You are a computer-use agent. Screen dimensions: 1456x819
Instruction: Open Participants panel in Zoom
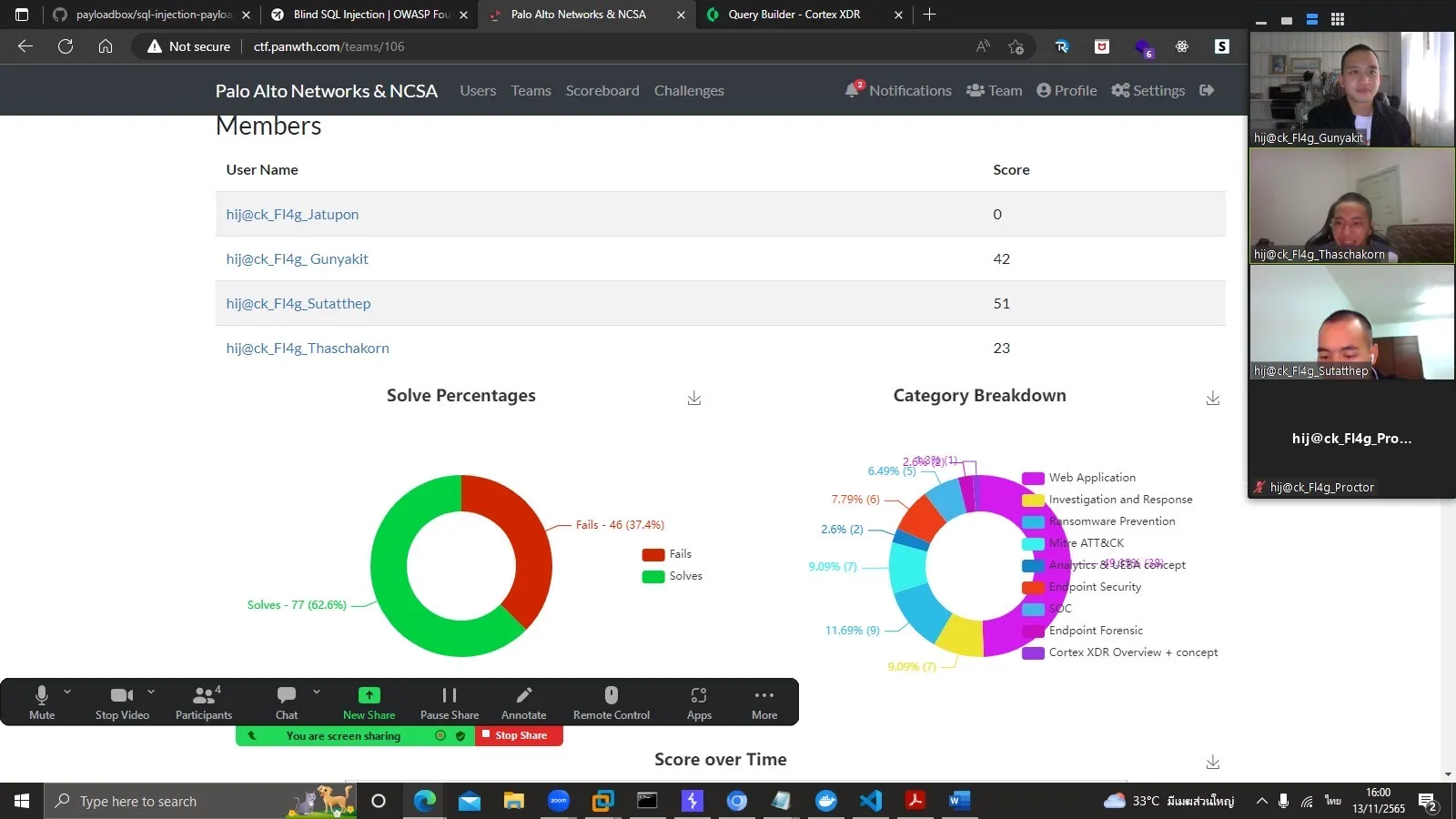tap(204, 703)
